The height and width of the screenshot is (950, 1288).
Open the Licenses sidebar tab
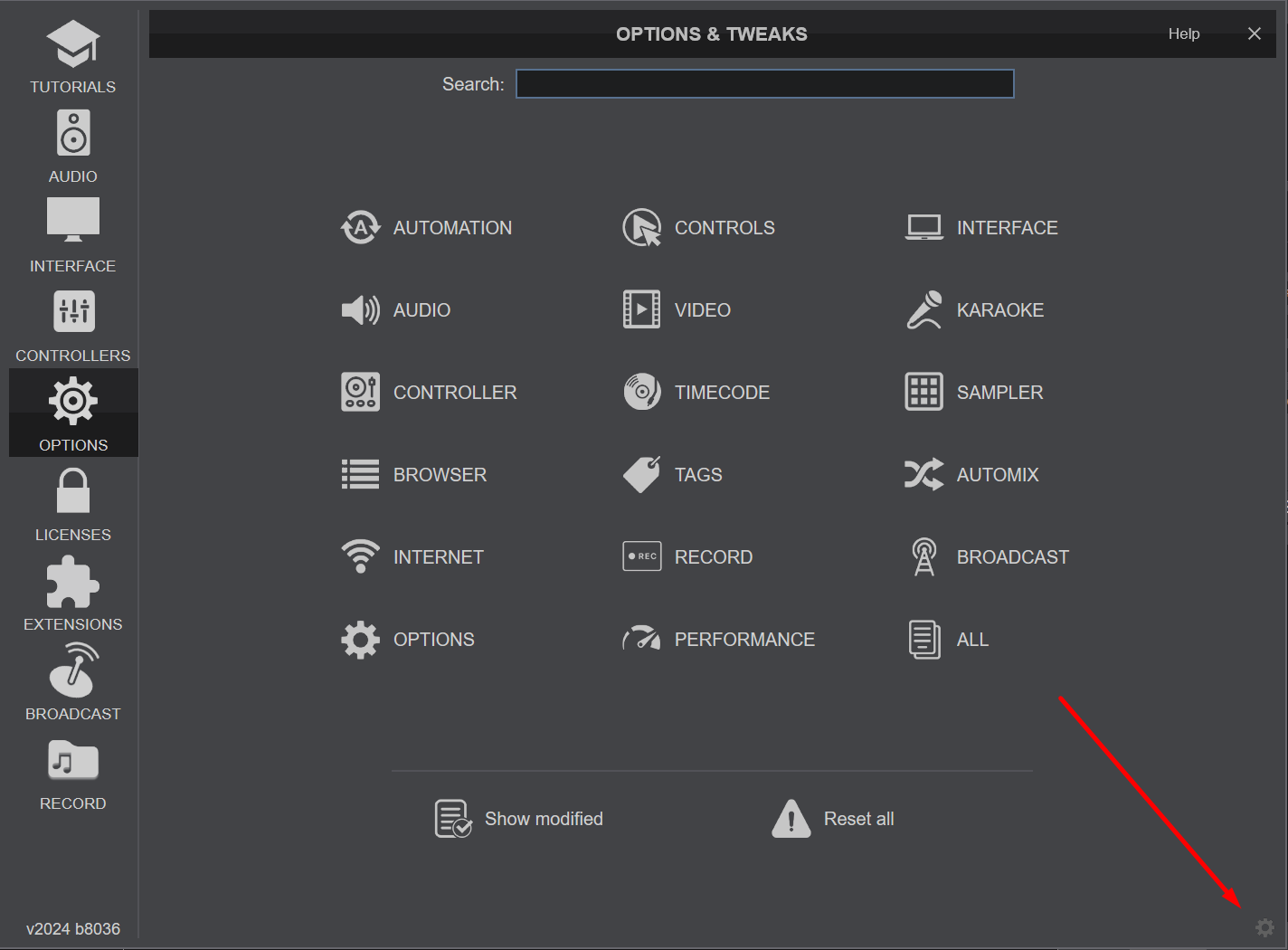pos(73,504)
